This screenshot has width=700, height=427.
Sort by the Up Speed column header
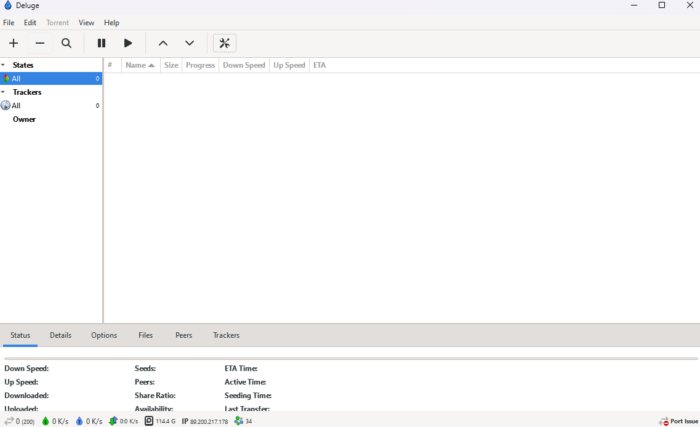coord(289,65)
